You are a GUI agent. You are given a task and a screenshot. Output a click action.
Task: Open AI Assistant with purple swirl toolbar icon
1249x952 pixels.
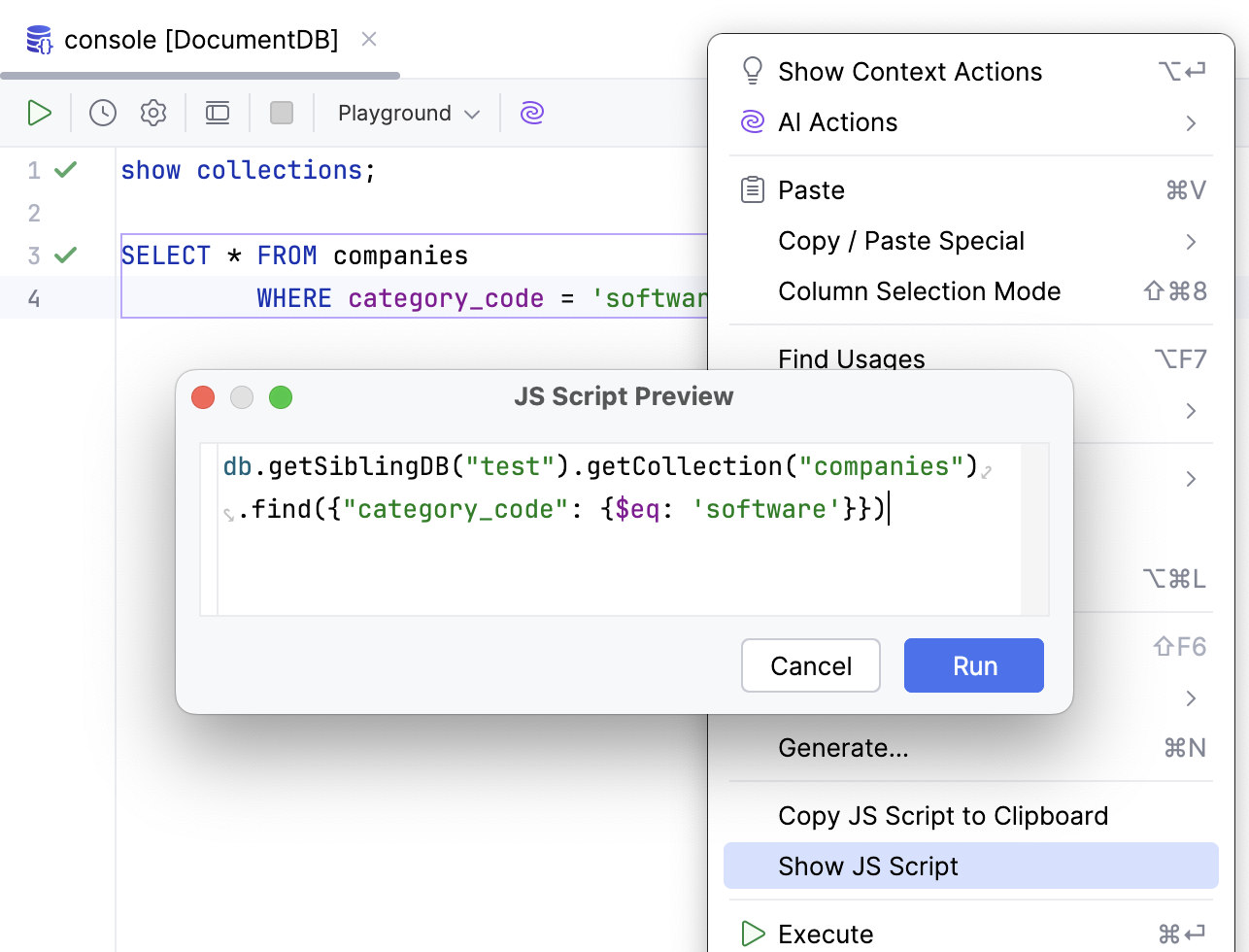pos(531,113)
